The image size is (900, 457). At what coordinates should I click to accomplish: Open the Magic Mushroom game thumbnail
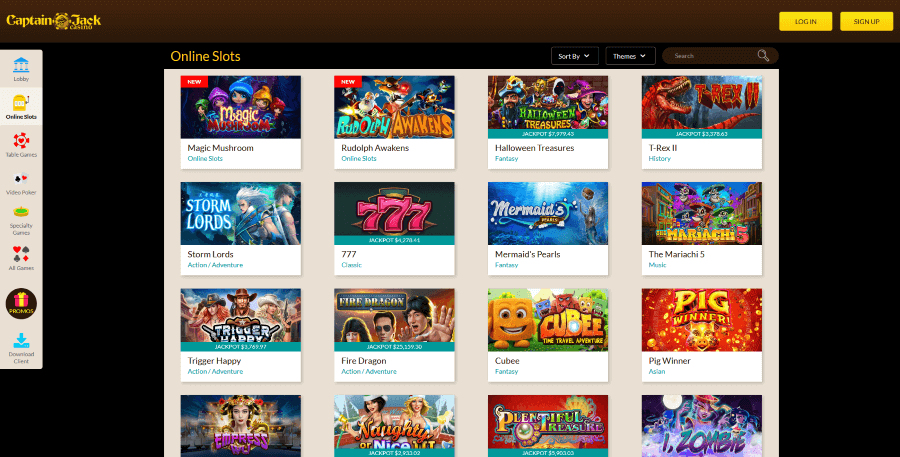pos(240,107)
